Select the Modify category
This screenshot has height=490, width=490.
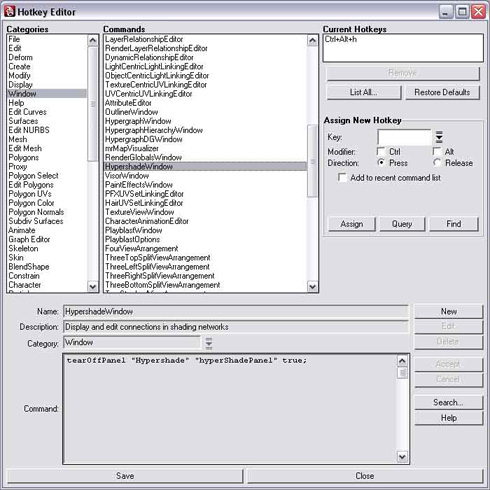coord(46,75)
